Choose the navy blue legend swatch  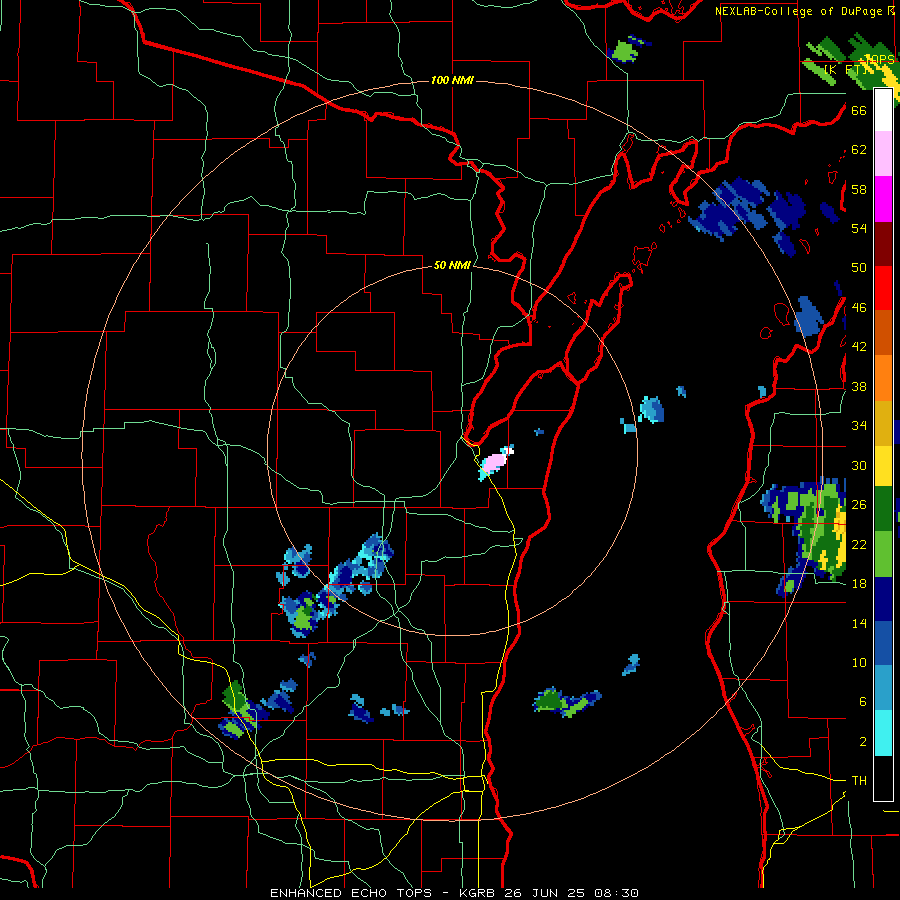(x=883, y=599)
